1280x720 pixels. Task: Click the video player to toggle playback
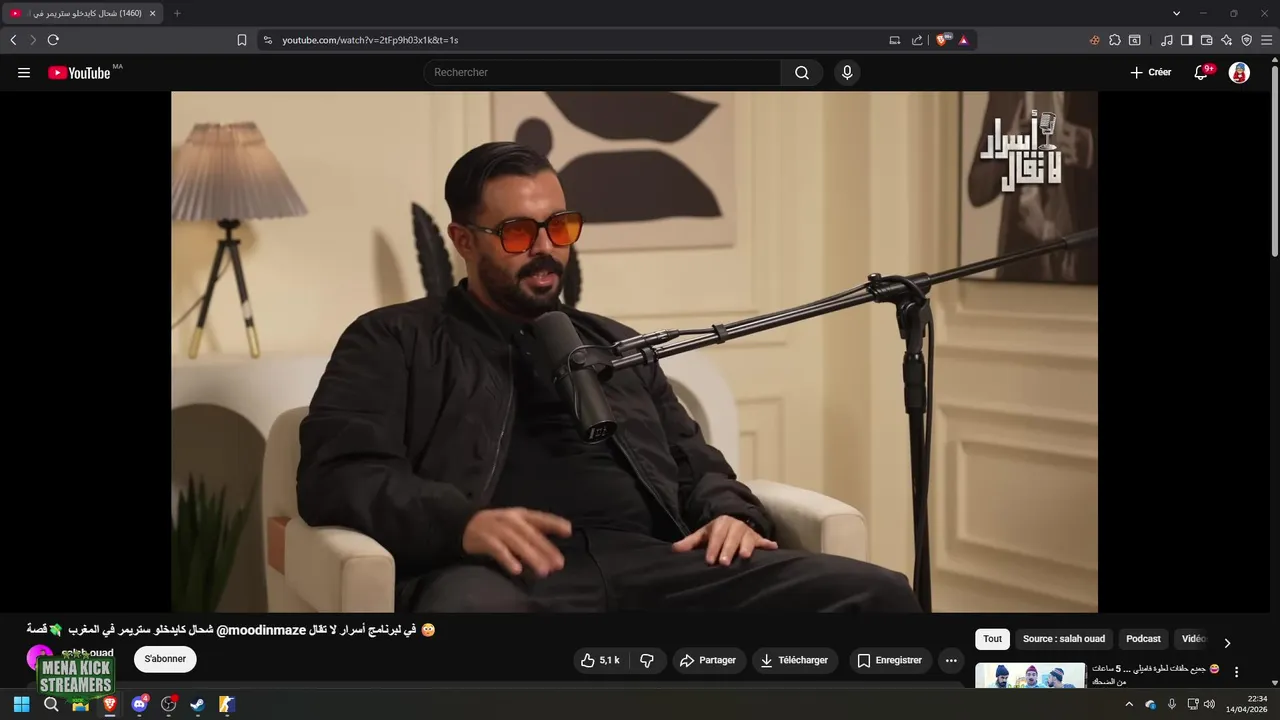634,352
